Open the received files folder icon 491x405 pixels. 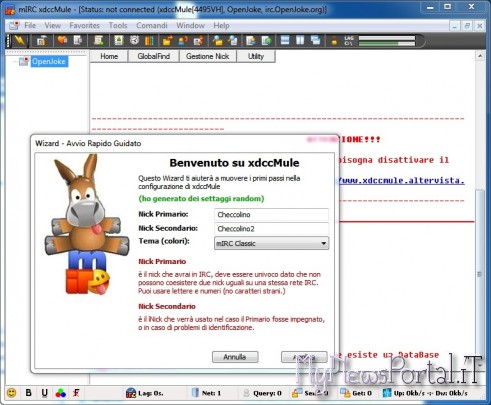coord(217,40)
